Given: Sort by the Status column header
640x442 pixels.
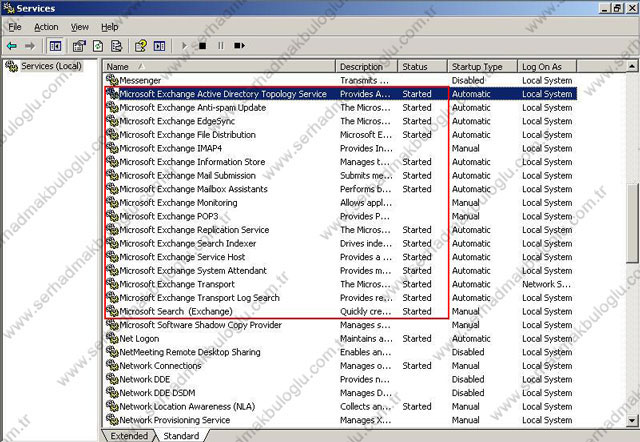Looking at the screenshot, I should (422, 67).
